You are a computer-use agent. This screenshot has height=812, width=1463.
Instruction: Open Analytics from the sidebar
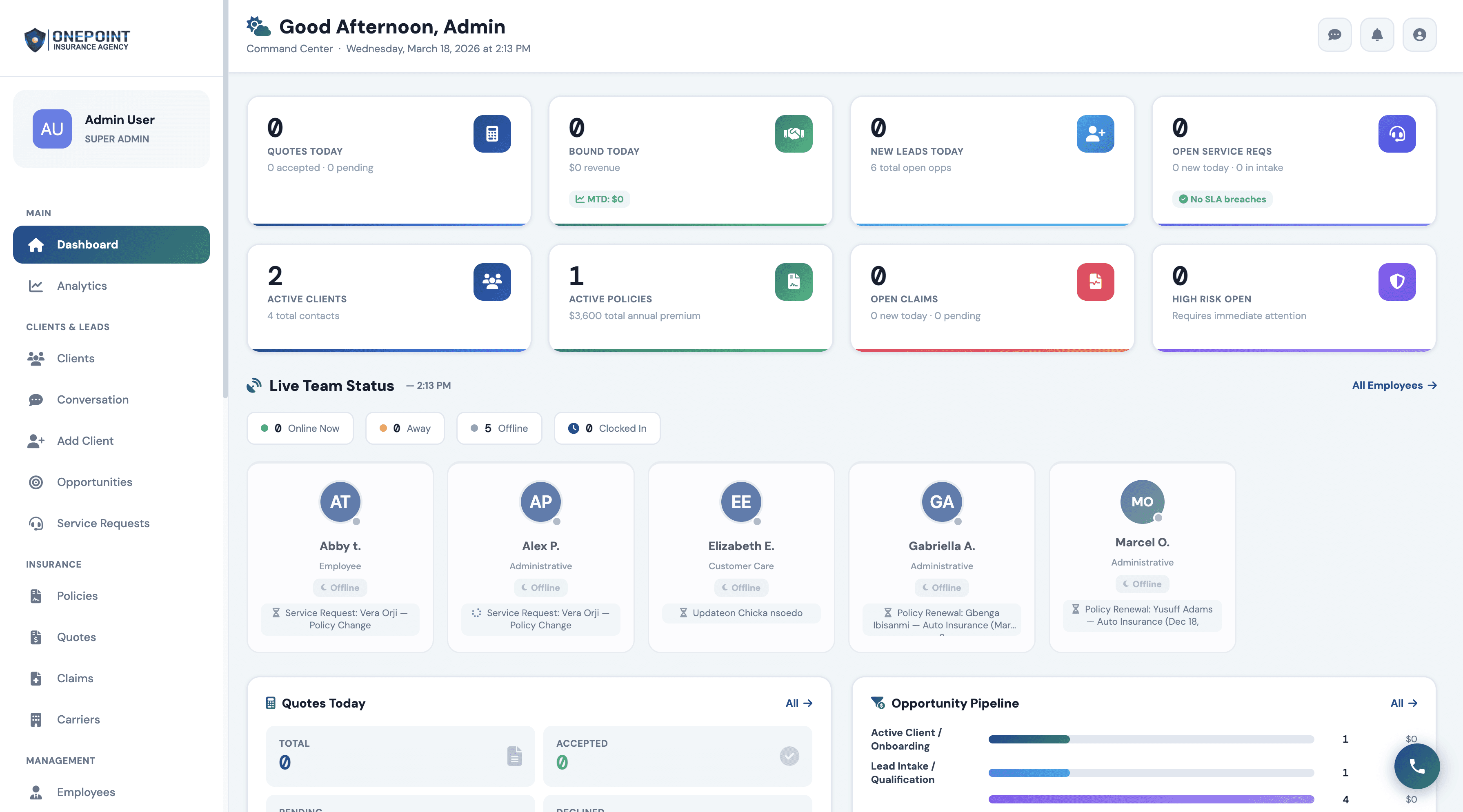pos(82,286)
